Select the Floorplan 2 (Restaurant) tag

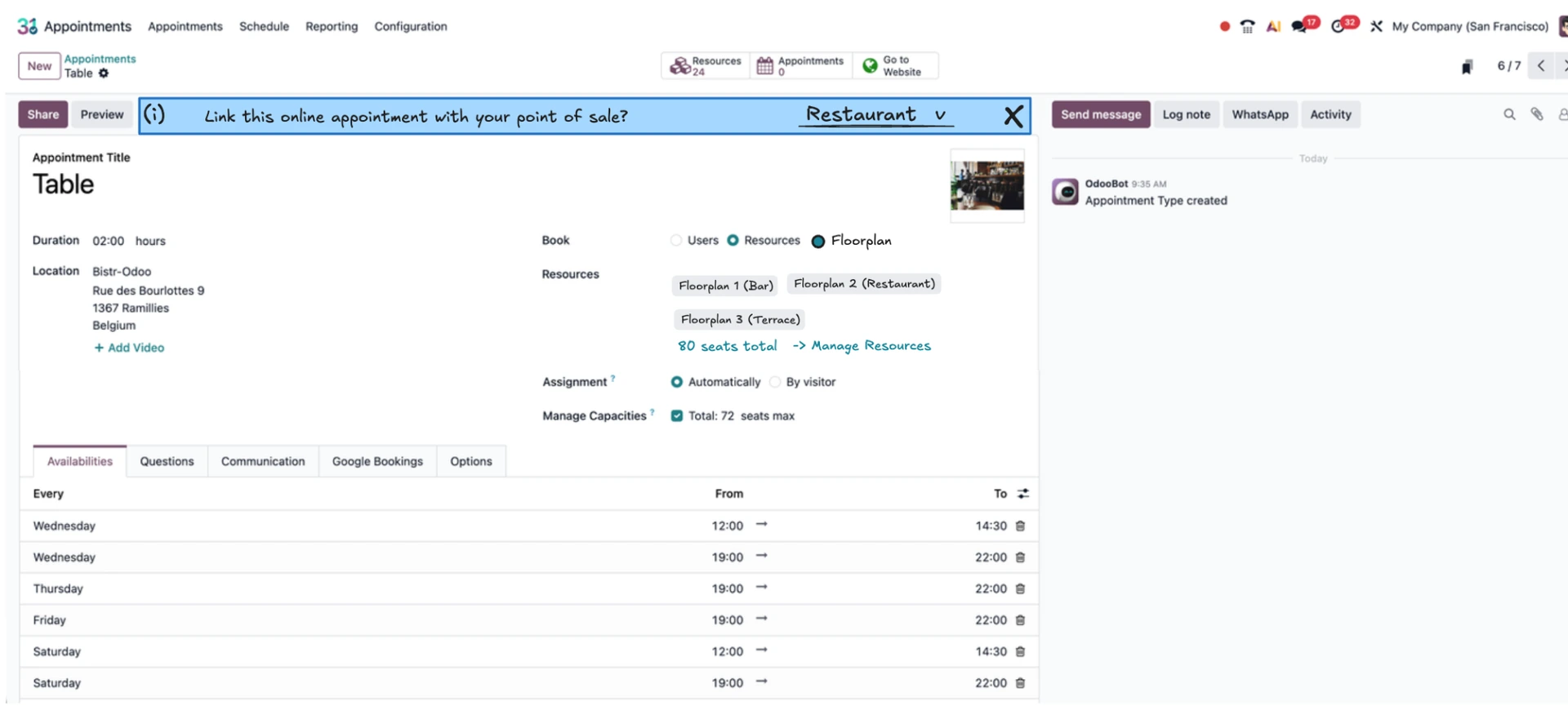point(864,284)
